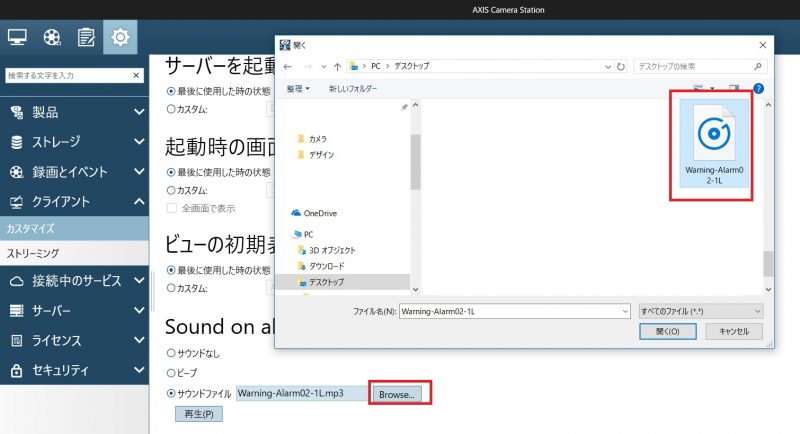Clear the sidebar search field X
The width and height of the screenshot is (800, 434).
coord(136,75)
